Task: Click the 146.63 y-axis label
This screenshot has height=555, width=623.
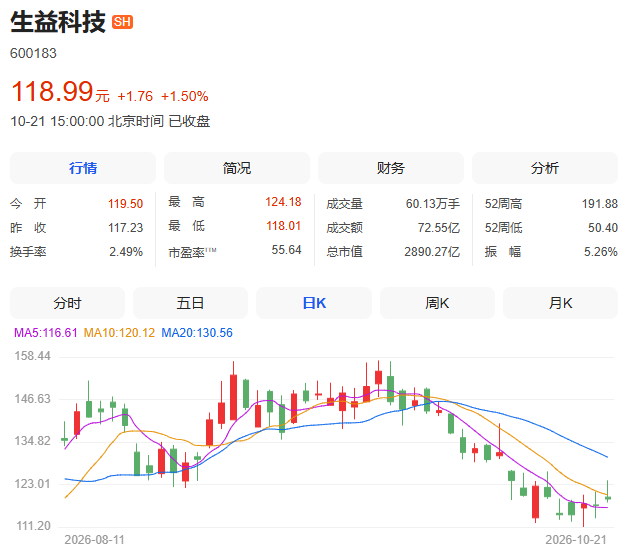Action: [33, 398]
